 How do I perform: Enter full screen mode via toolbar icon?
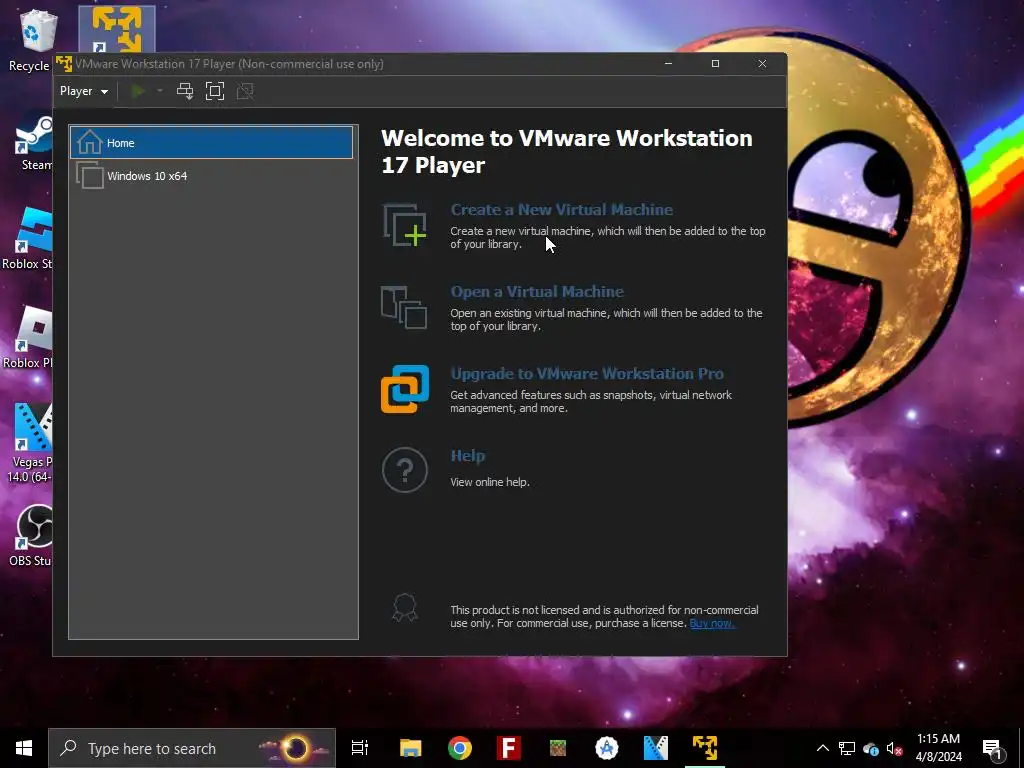pyautogui.click(x=215, y=91)
